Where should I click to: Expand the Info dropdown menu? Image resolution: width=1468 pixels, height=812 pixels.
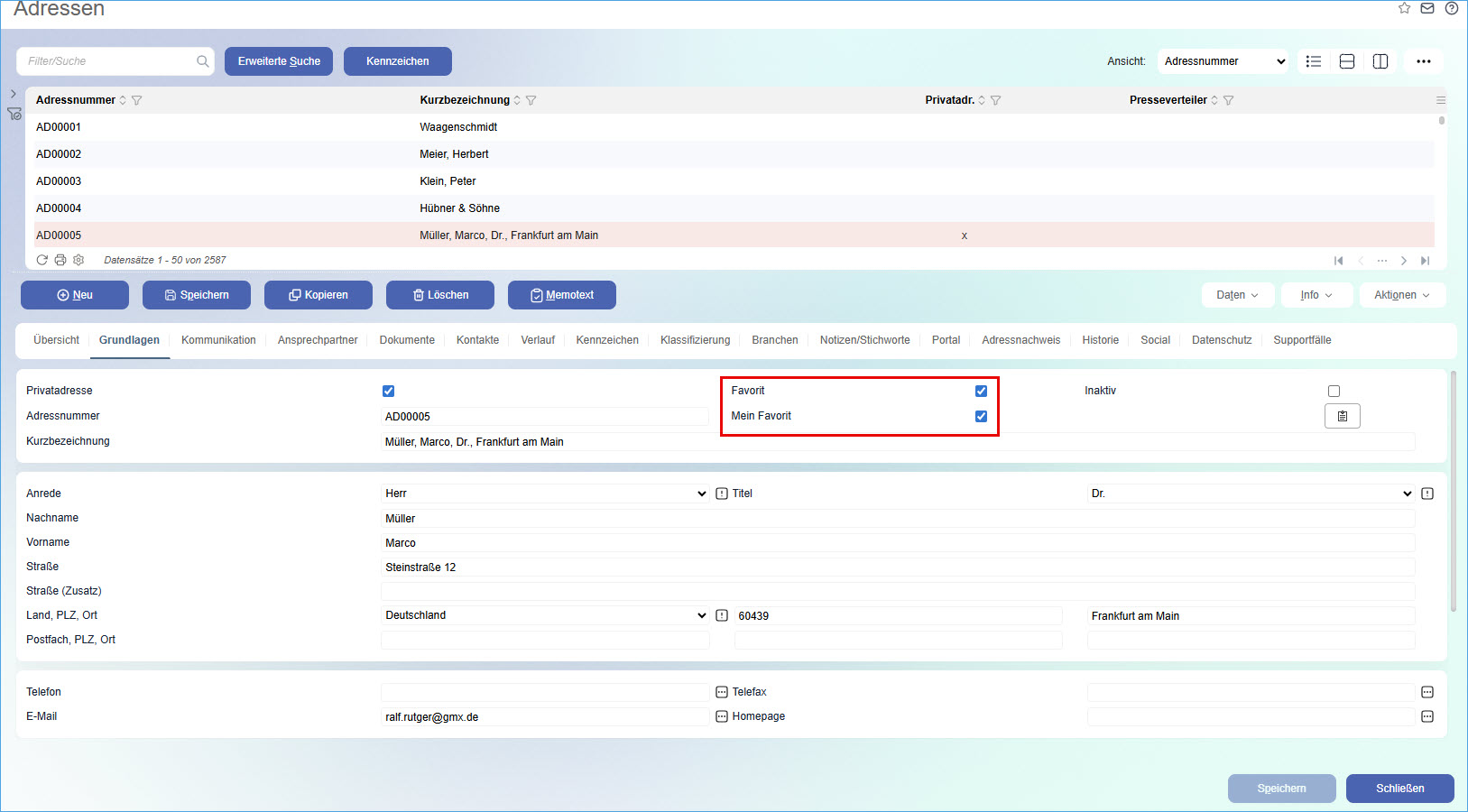click(x=1317, y=295)
